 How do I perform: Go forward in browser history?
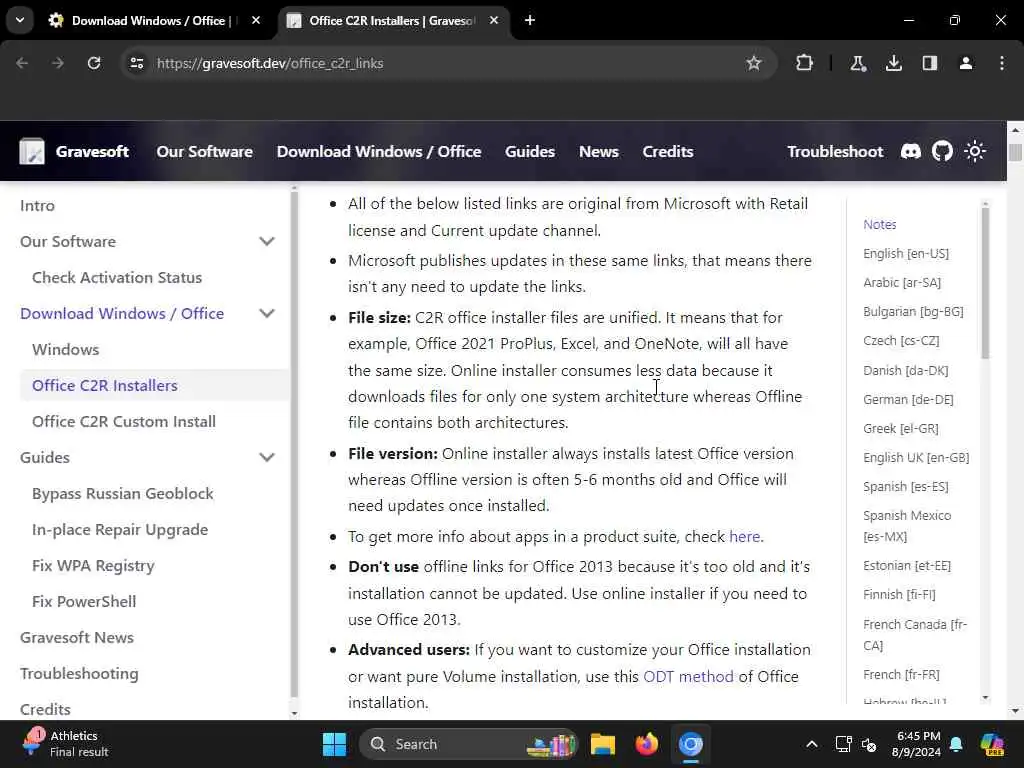[x=58, y=63]
